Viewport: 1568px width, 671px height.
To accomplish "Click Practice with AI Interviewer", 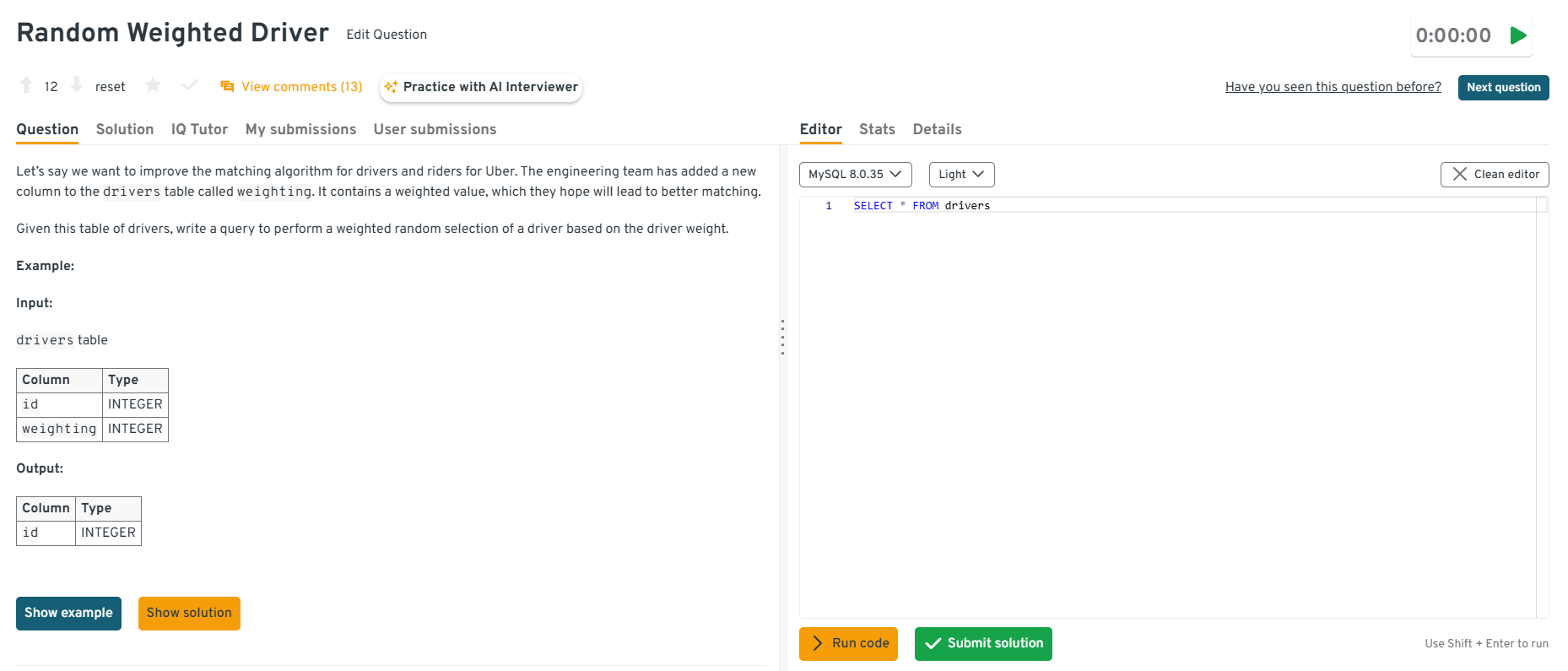I will (x=481, y=87).
